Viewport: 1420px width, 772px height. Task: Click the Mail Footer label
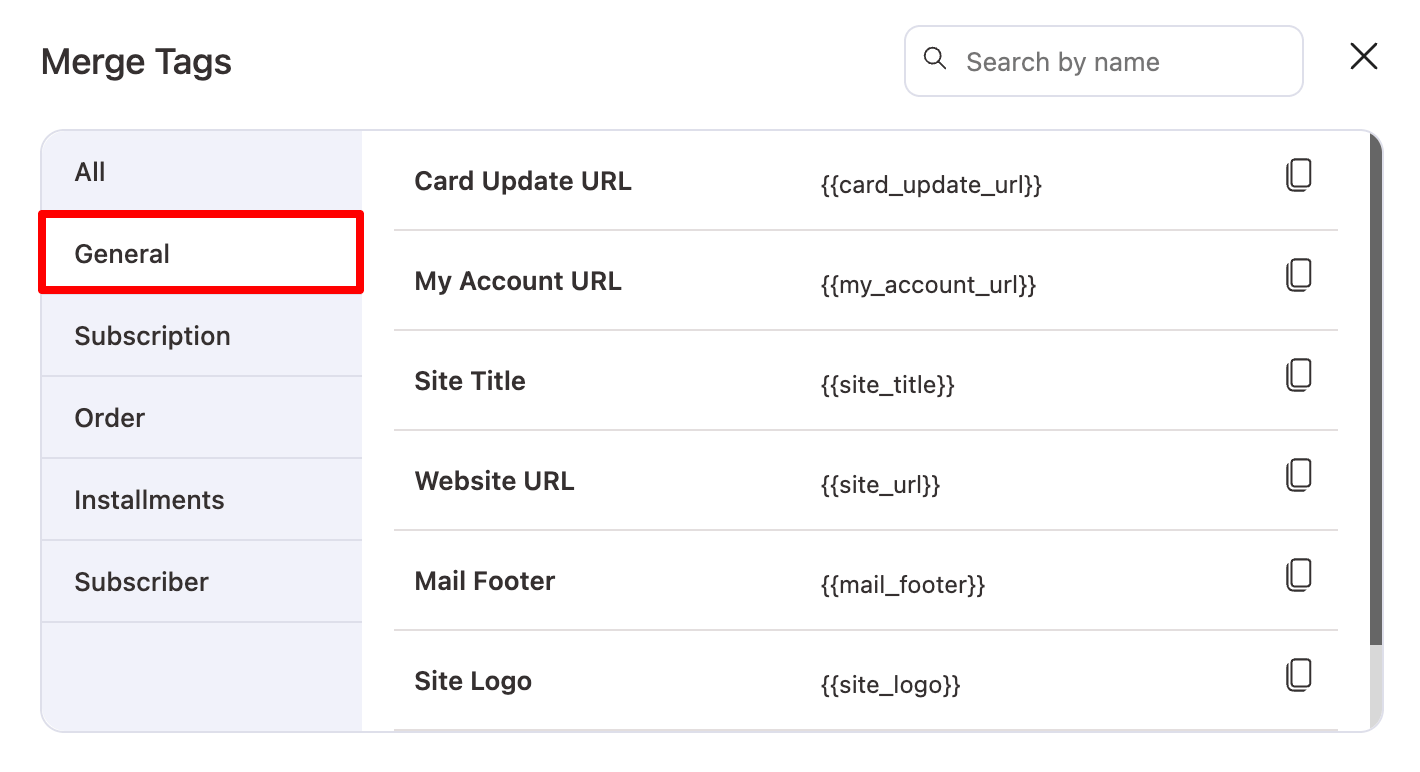click(484, 580)
